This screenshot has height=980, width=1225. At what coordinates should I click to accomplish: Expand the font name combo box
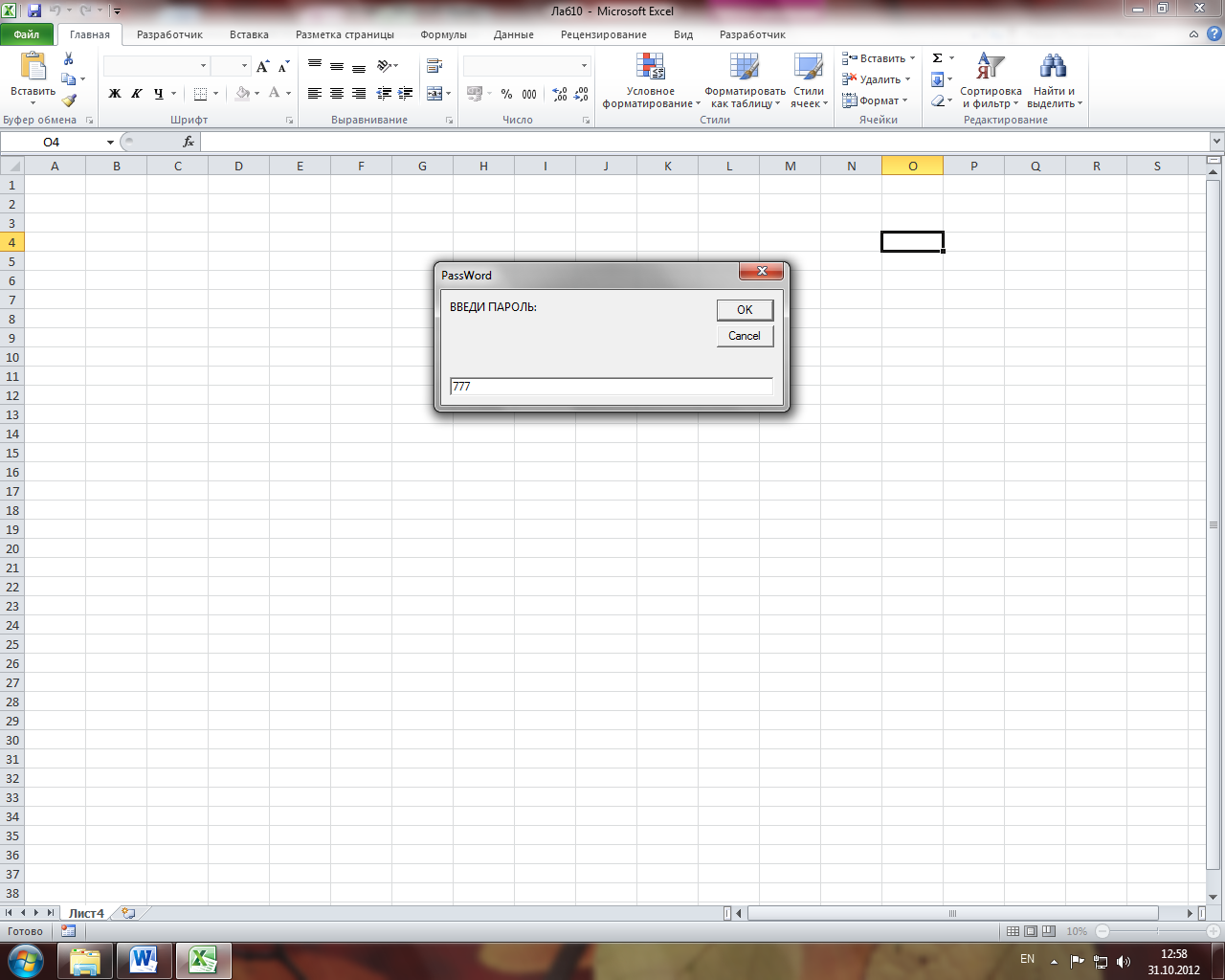click(203, 66)
